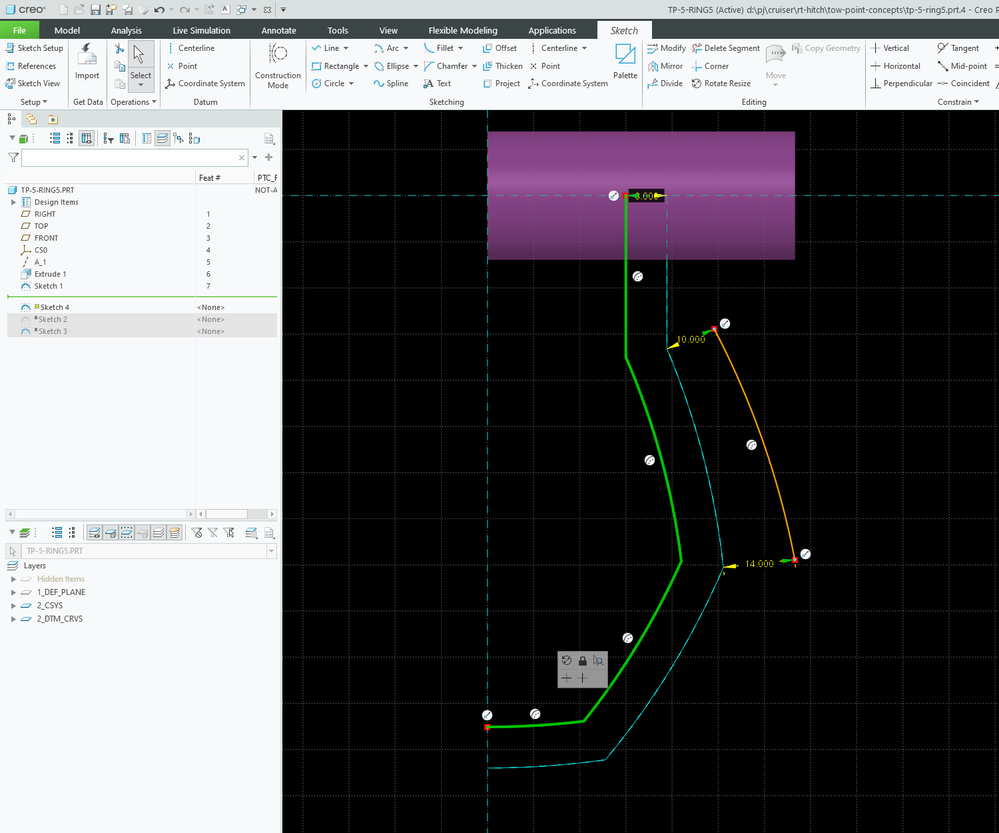
Task: Switch to the Flexible Modeling tab
Action: [463, 31]
